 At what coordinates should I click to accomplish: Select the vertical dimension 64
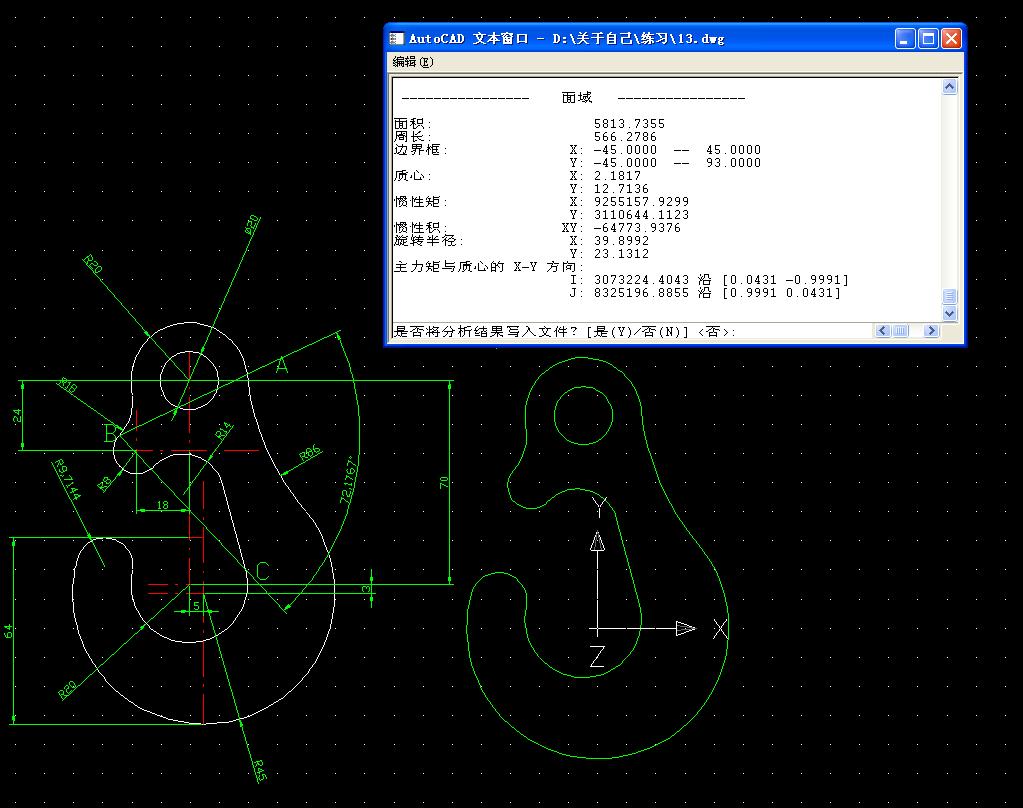[x=8, y=631]
